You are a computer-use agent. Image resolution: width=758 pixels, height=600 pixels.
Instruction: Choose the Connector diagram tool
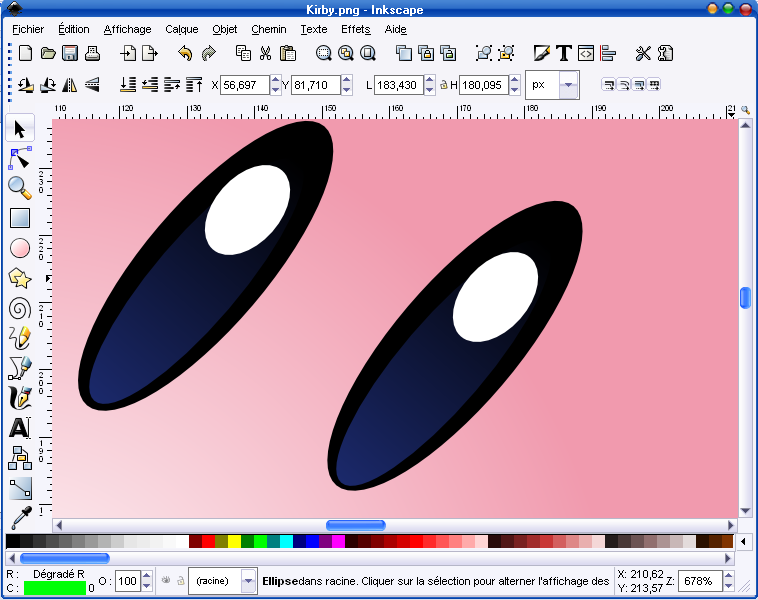coord(20,458)
